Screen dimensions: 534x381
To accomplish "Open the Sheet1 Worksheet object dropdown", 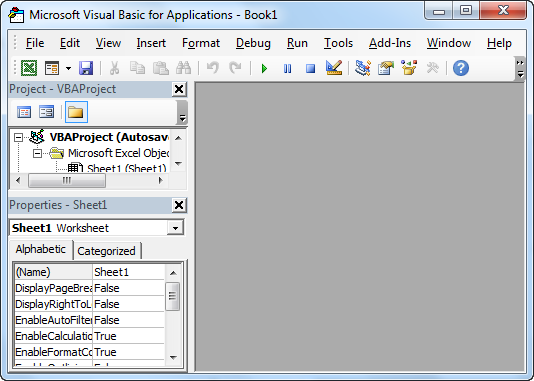I will (175, 228).
